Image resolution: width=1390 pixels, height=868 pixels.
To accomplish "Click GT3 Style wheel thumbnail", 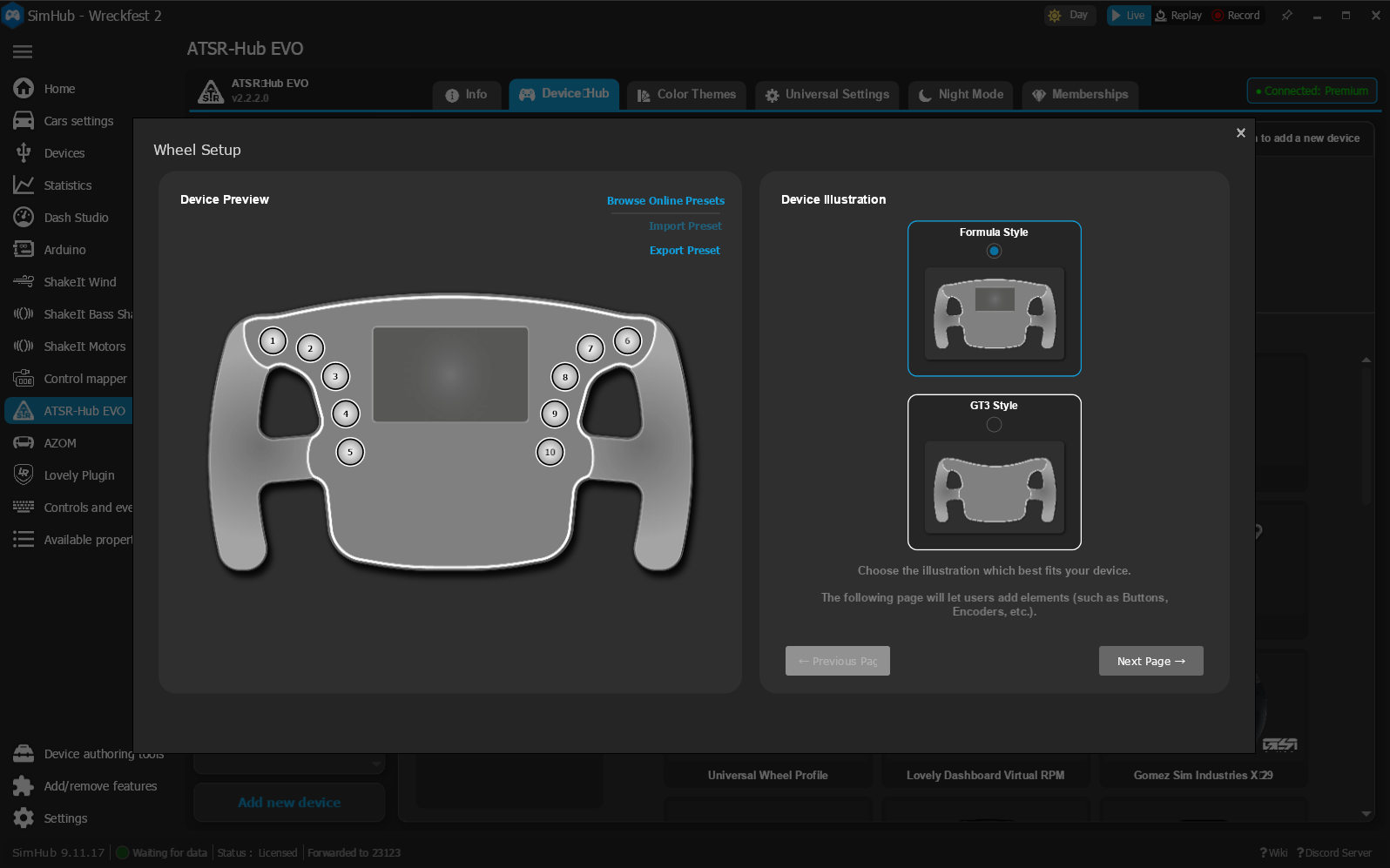I will pos(995,488).
